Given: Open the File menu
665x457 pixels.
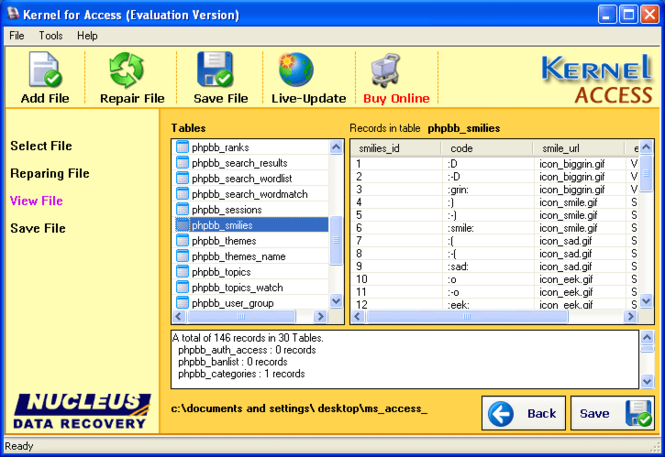Looking at the screenshot, I should coord(17,36).
